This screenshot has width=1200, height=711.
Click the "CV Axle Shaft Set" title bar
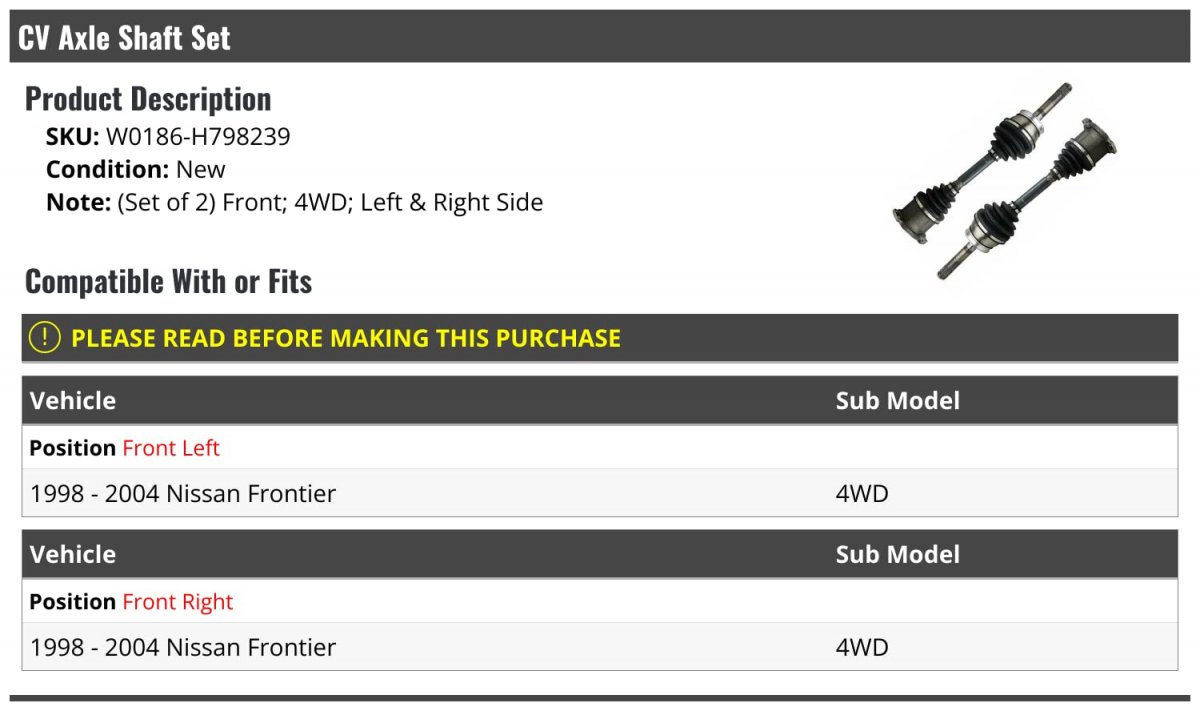pyautogui.click(x=124, y=38)
